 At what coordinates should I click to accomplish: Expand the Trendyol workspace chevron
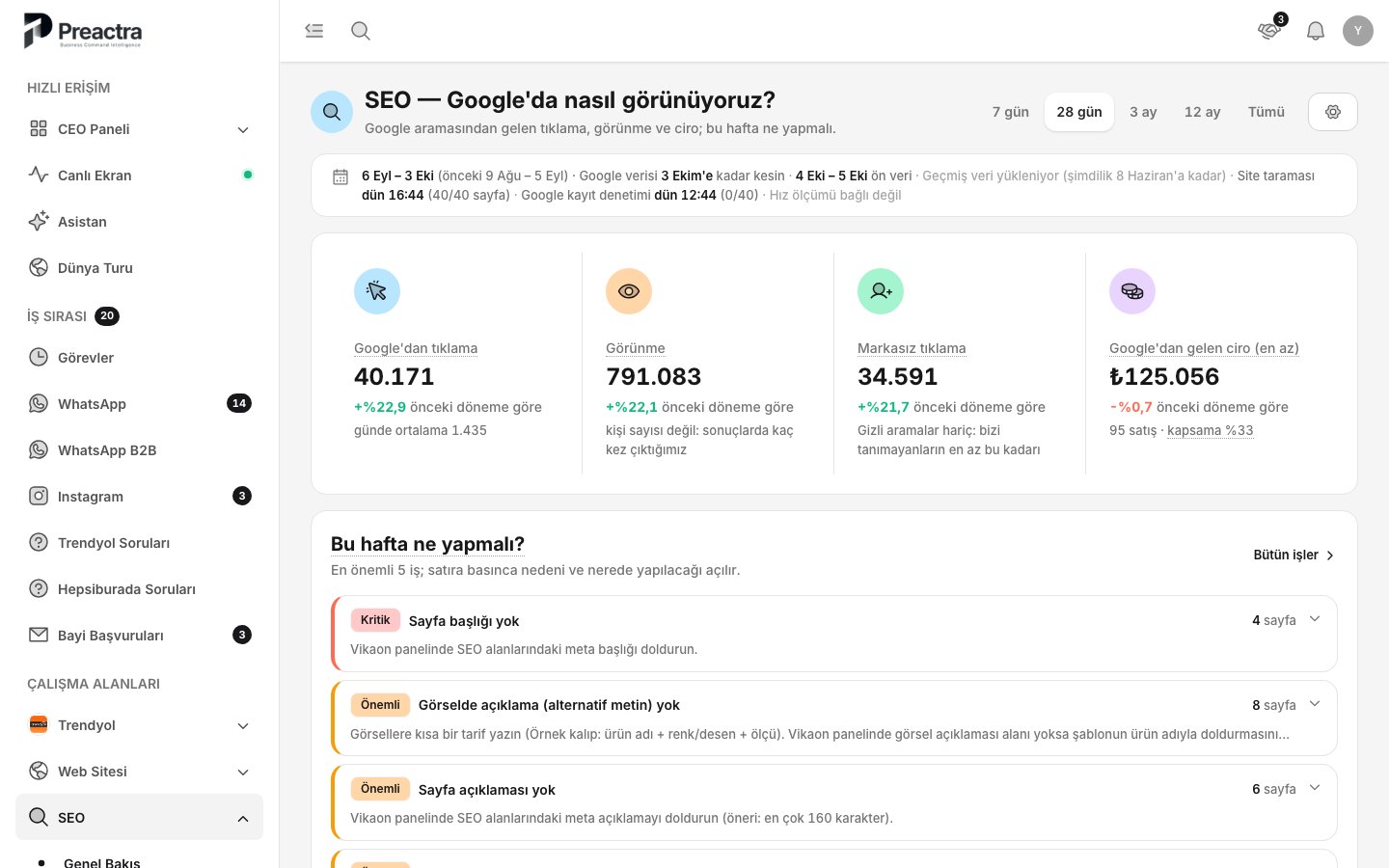coord(243,726)
